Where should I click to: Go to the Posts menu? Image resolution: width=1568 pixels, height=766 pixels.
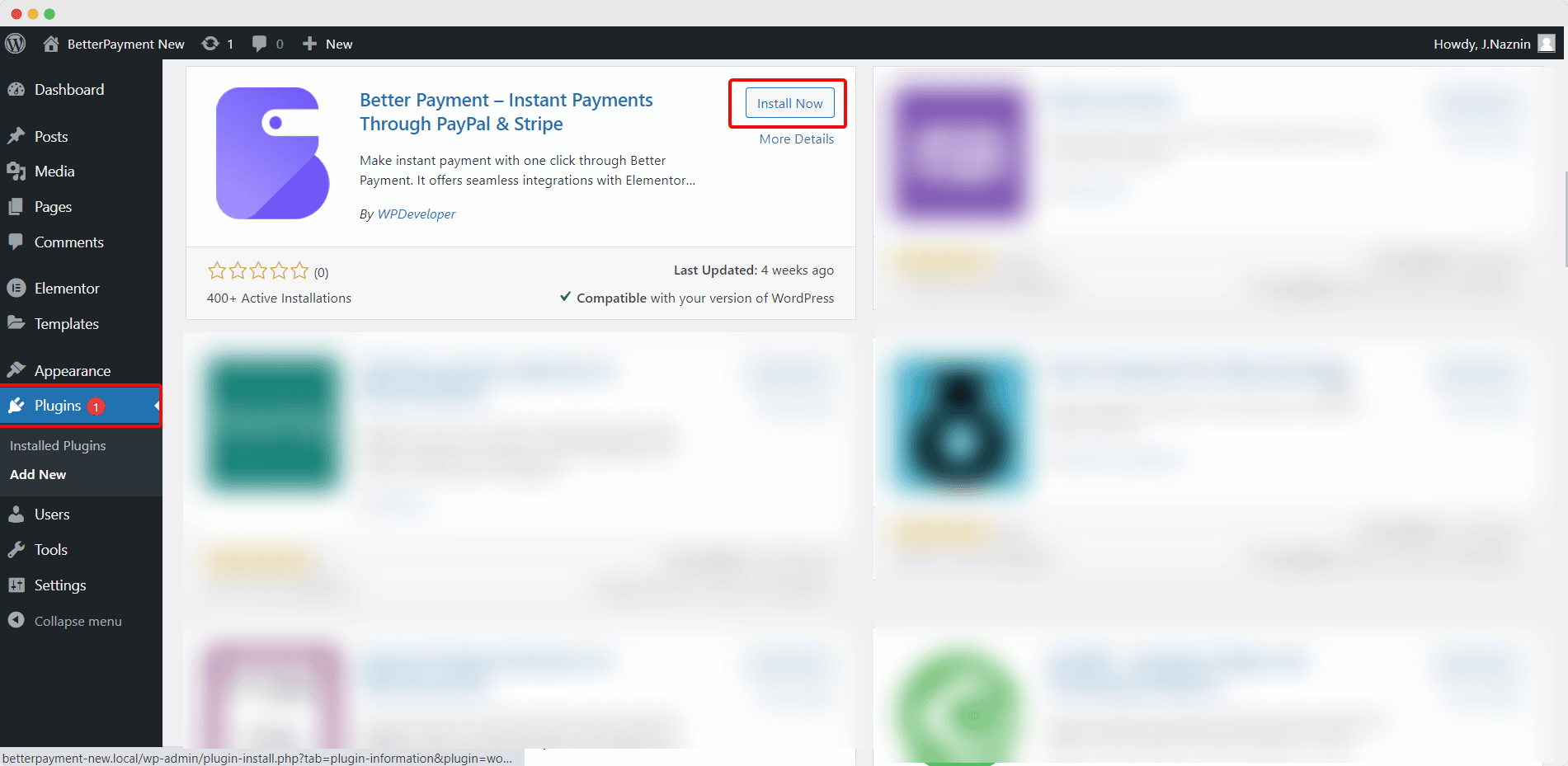point(51,137)
